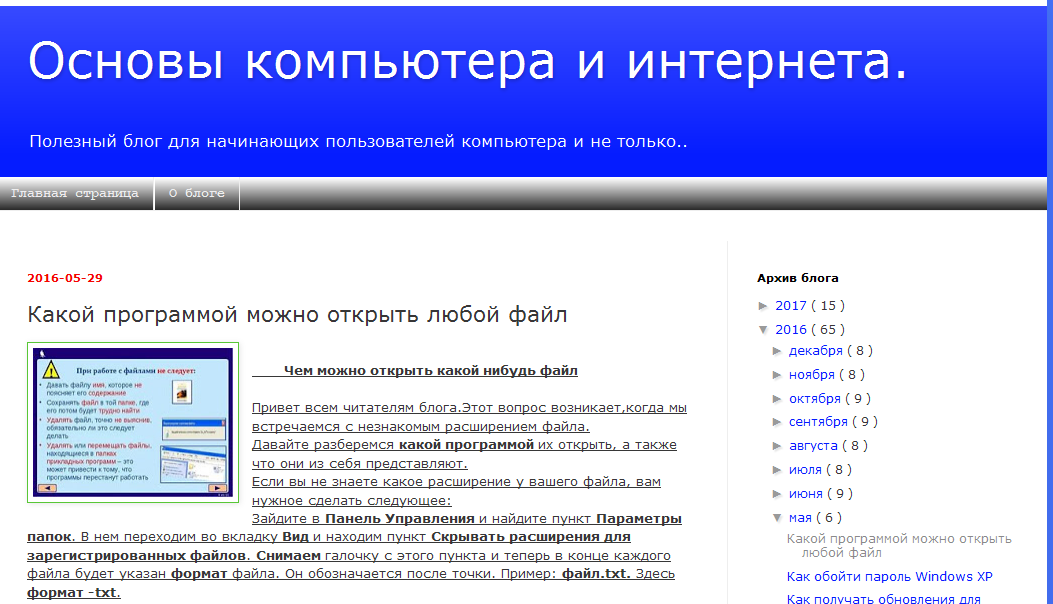Open the 2016 archive link
This screenshot has height=604, width=1053.
coord(790,330)
